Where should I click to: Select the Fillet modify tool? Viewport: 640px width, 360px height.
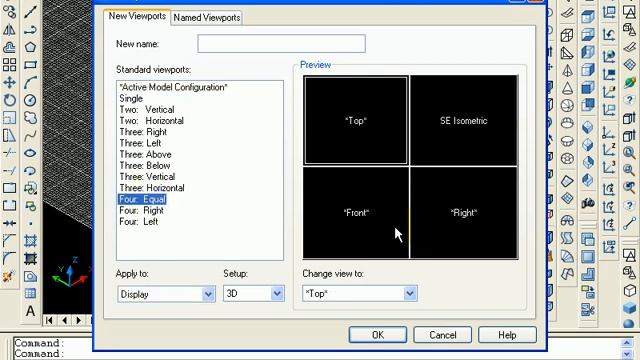[9, 258]
